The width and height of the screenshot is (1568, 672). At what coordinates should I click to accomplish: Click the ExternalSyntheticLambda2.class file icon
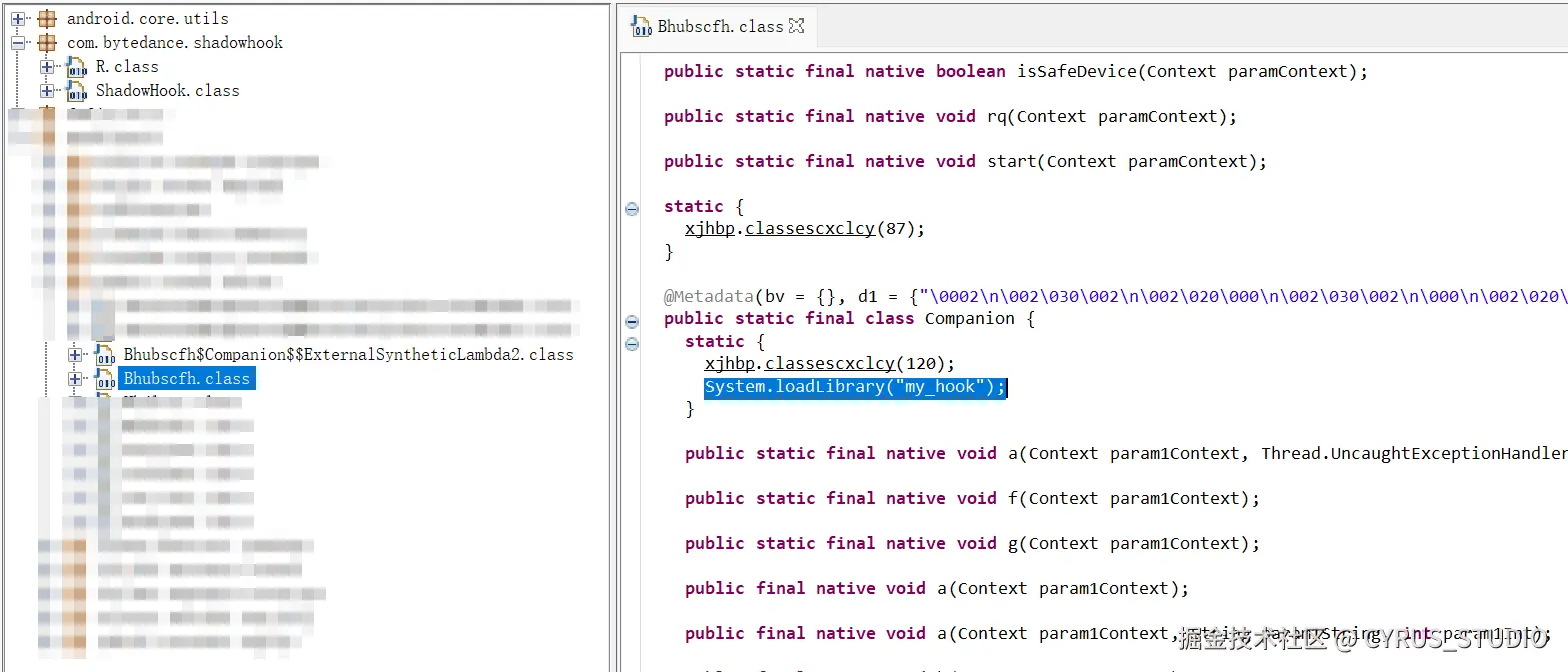pyautogui.click(x=104, y=355)
